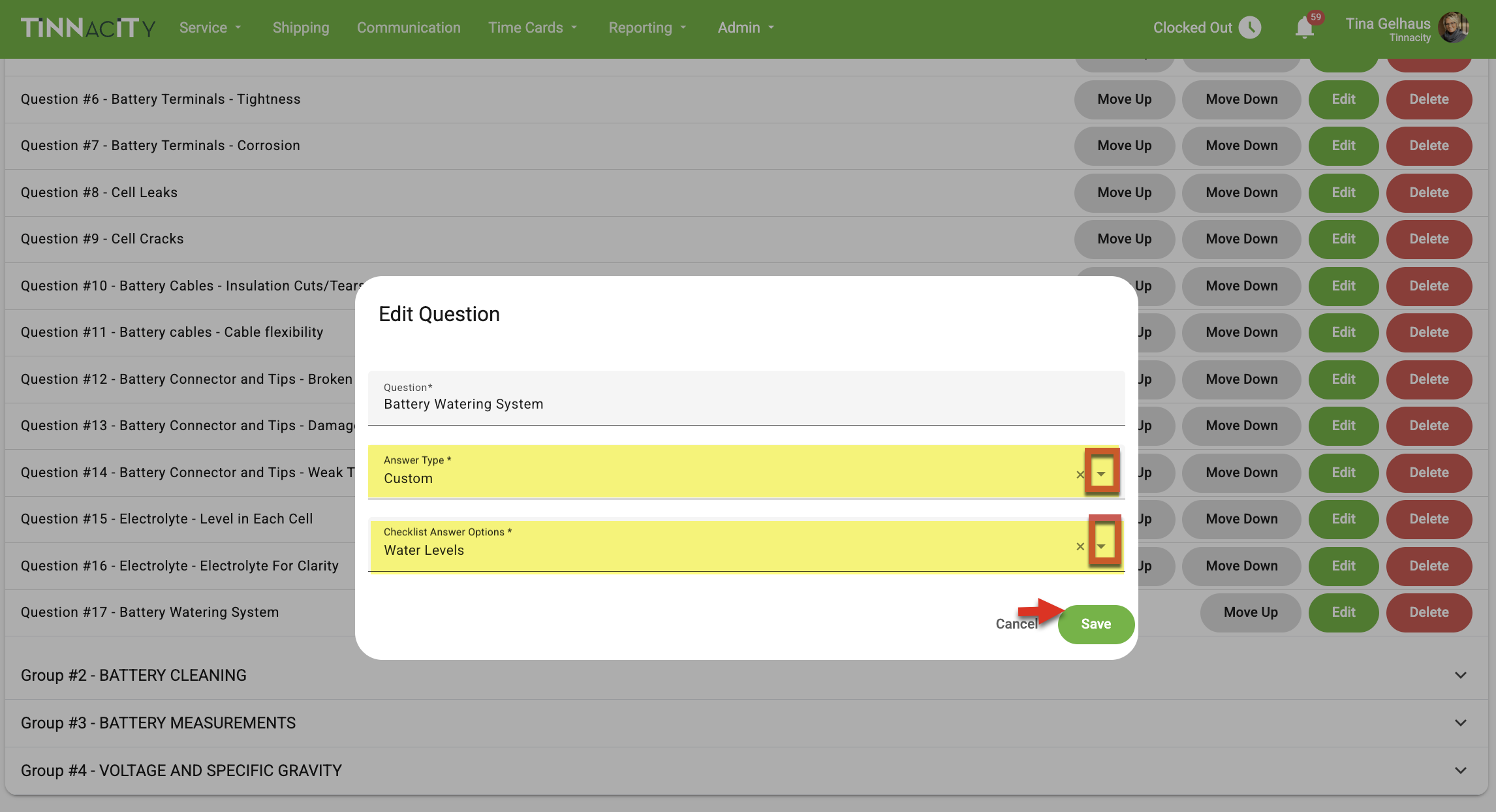Go to the Shipping page
The width and height of the screenshot is (1496, 812).
[x=300, y=27]
